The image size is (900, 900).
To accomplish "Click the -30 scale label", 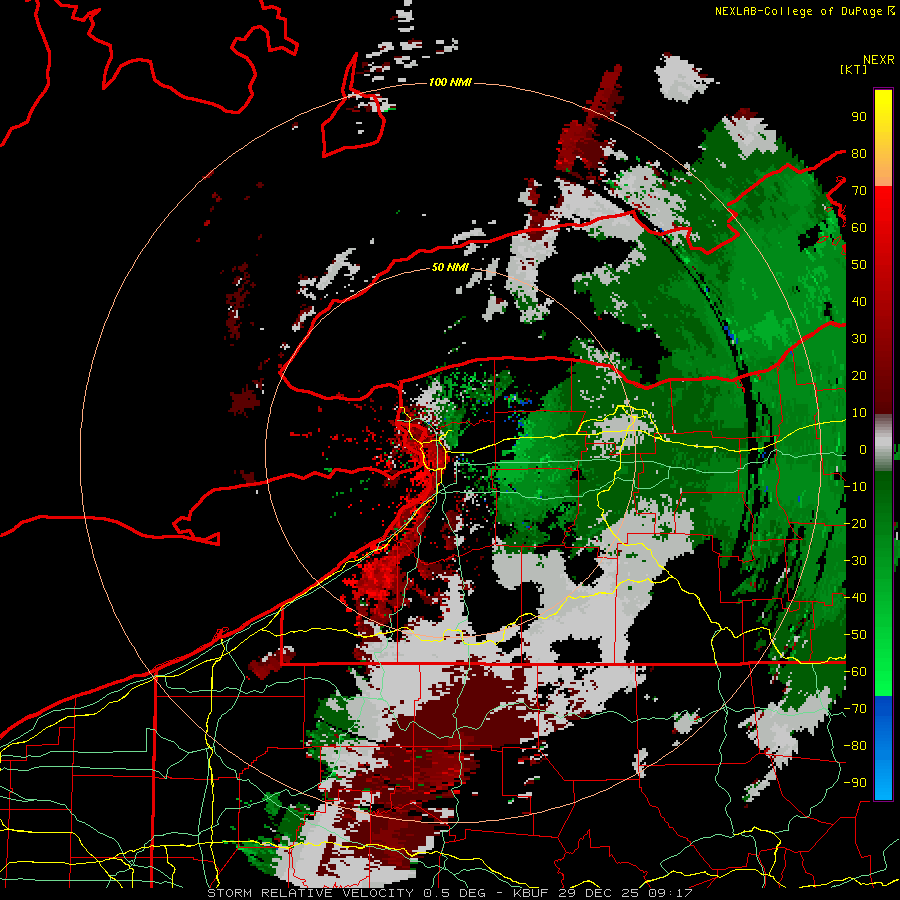I will pos(855,561).
